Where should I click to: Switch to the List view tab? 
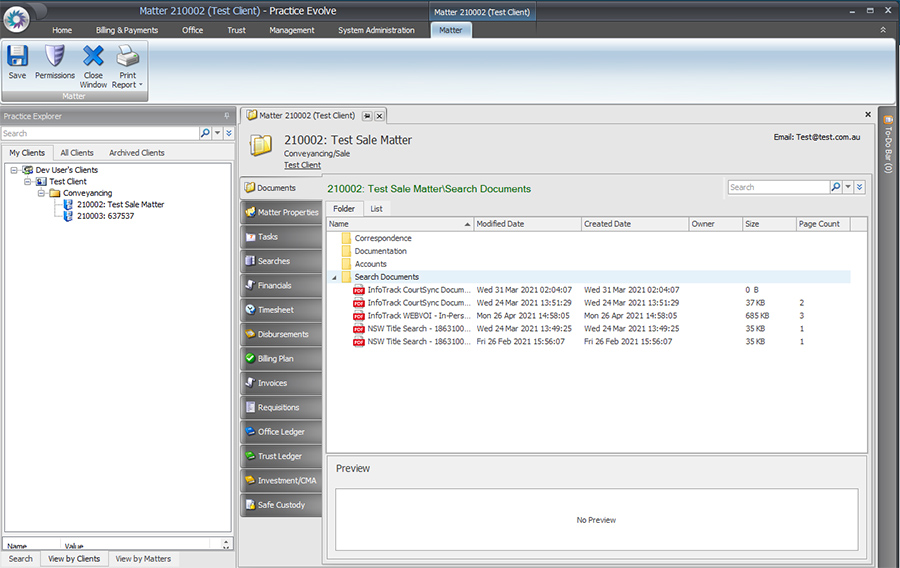(376, 209)
